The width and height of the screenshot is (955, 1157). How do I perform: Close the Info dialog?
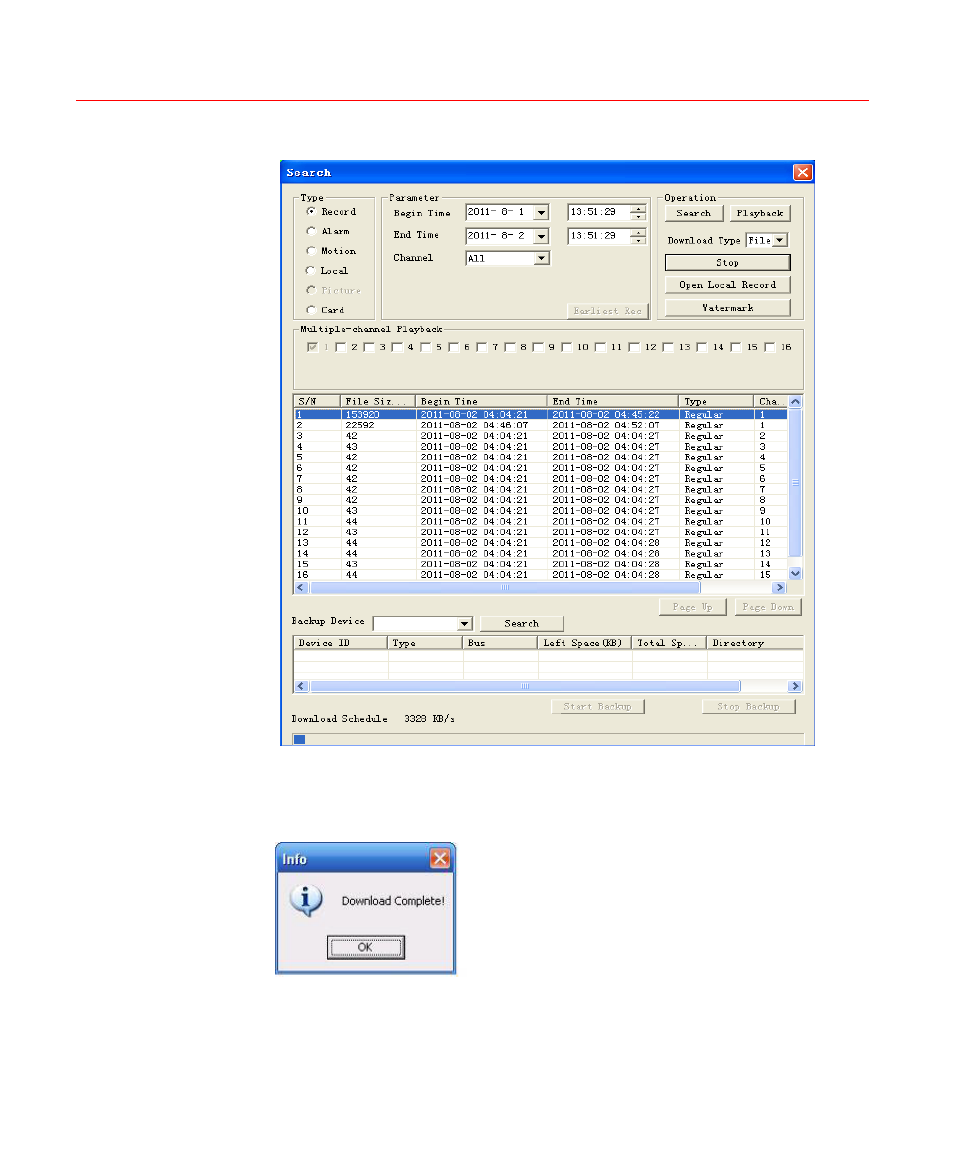pos(441,858)
